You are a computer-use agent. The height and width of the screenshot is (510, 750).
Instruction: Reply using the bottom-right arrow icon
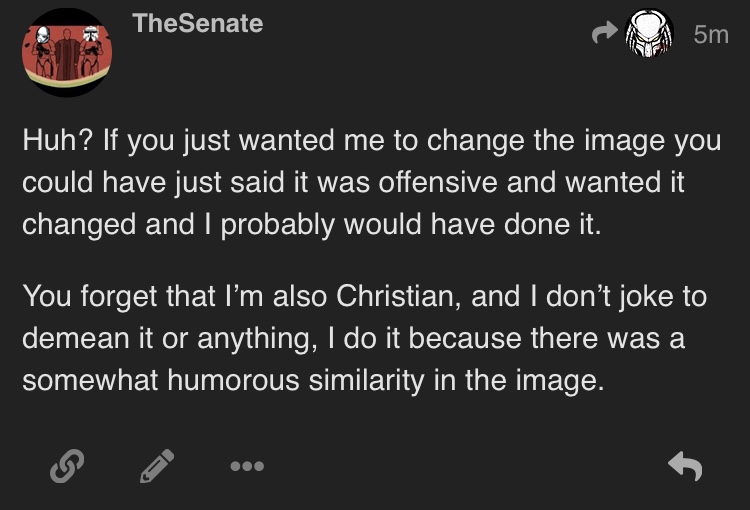685,464
